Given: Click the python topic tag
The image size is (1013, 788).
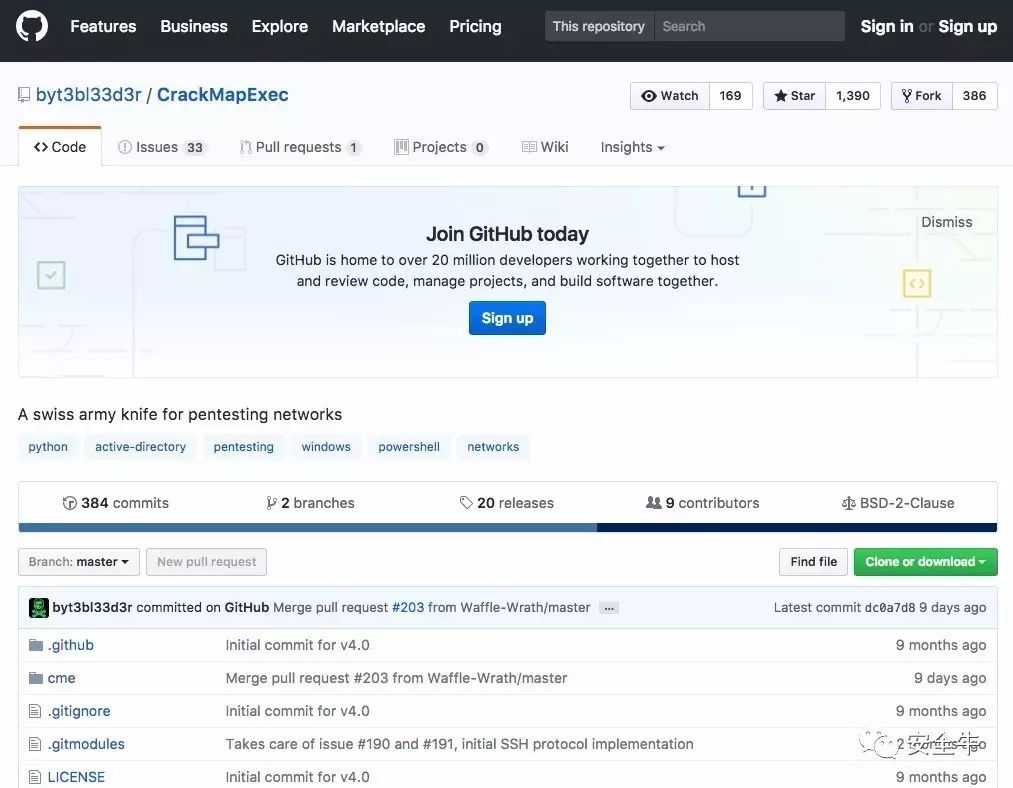Looking at the screenshot, I should point(48,447).
